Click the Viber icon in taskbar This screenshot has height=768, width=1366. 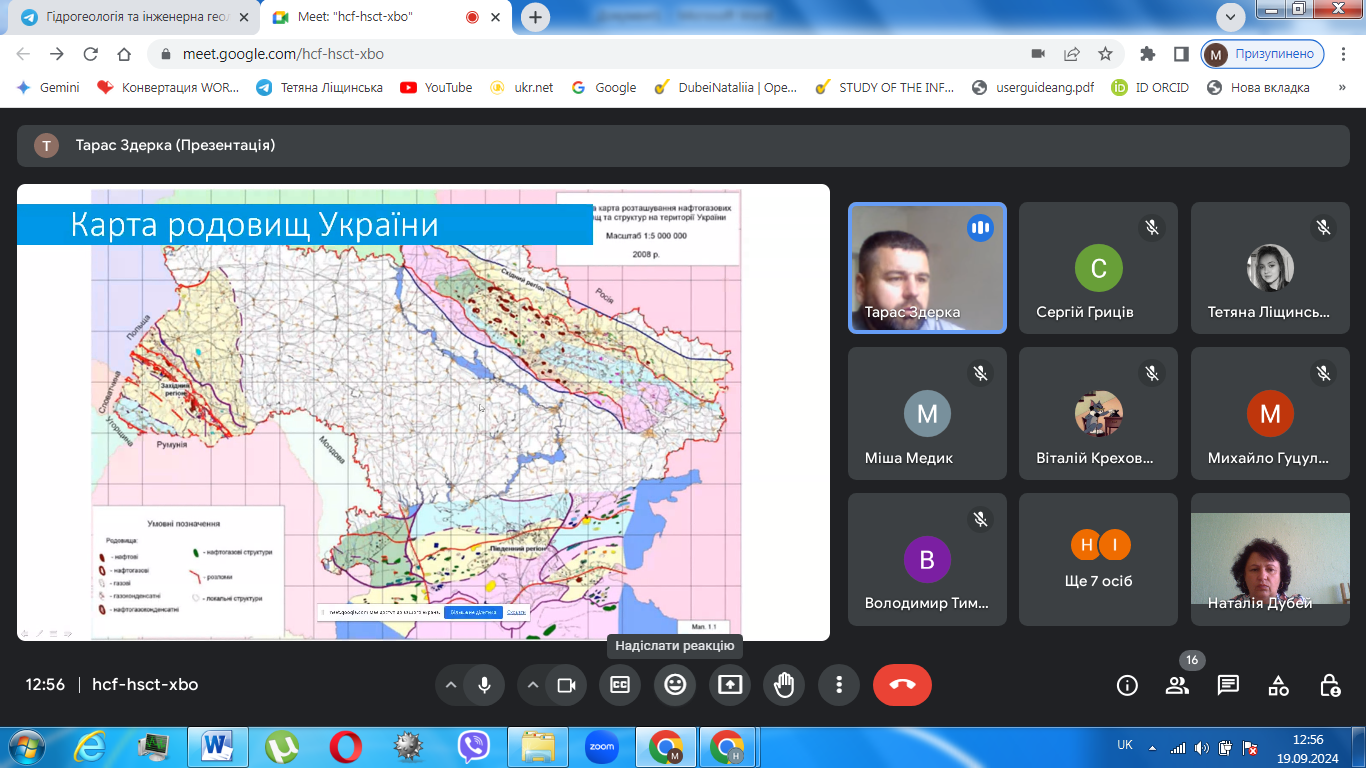click(x=473, y=747)
